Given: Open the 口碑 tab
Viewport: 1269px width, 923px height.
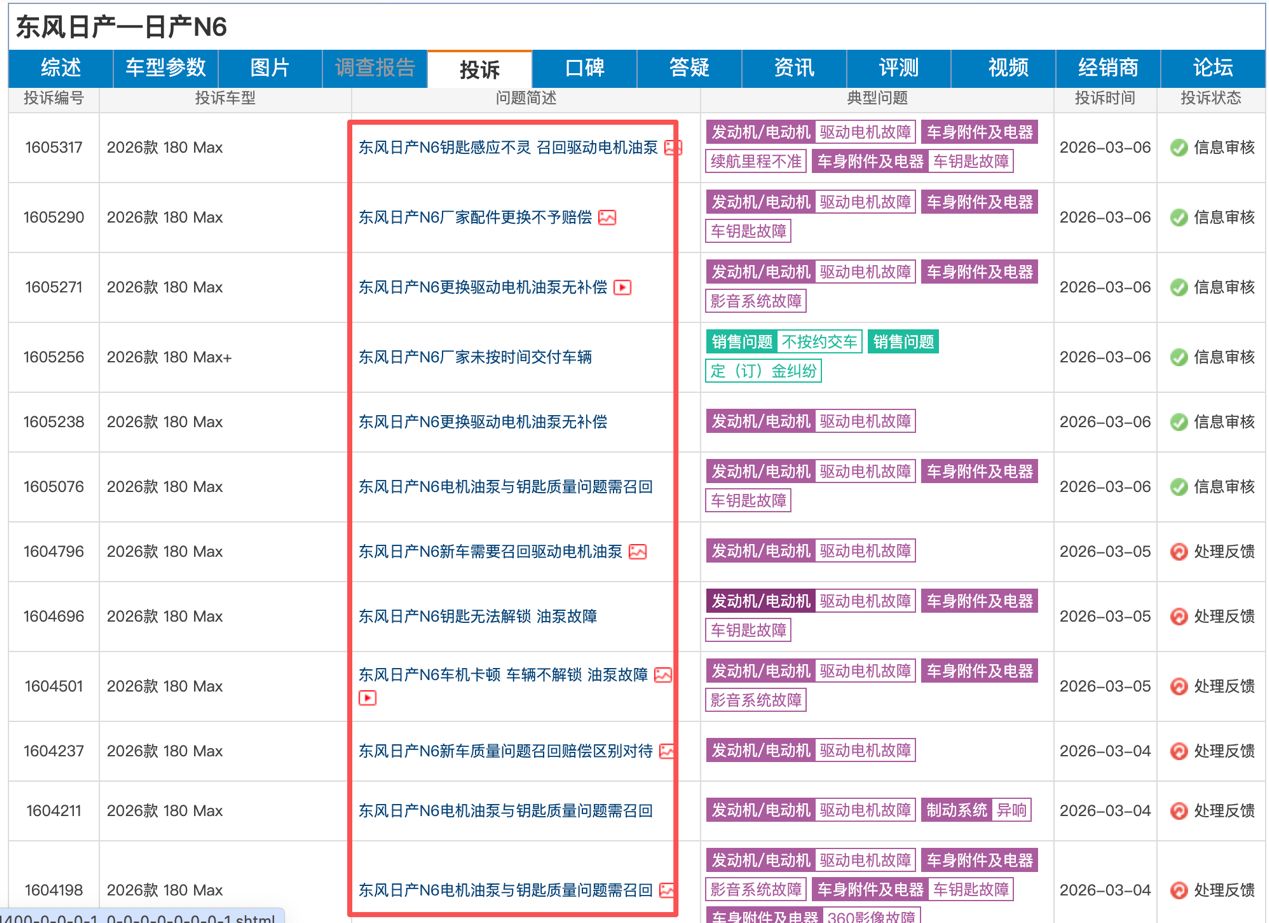Looking at the screenshot, I should (x=585, y=68).
